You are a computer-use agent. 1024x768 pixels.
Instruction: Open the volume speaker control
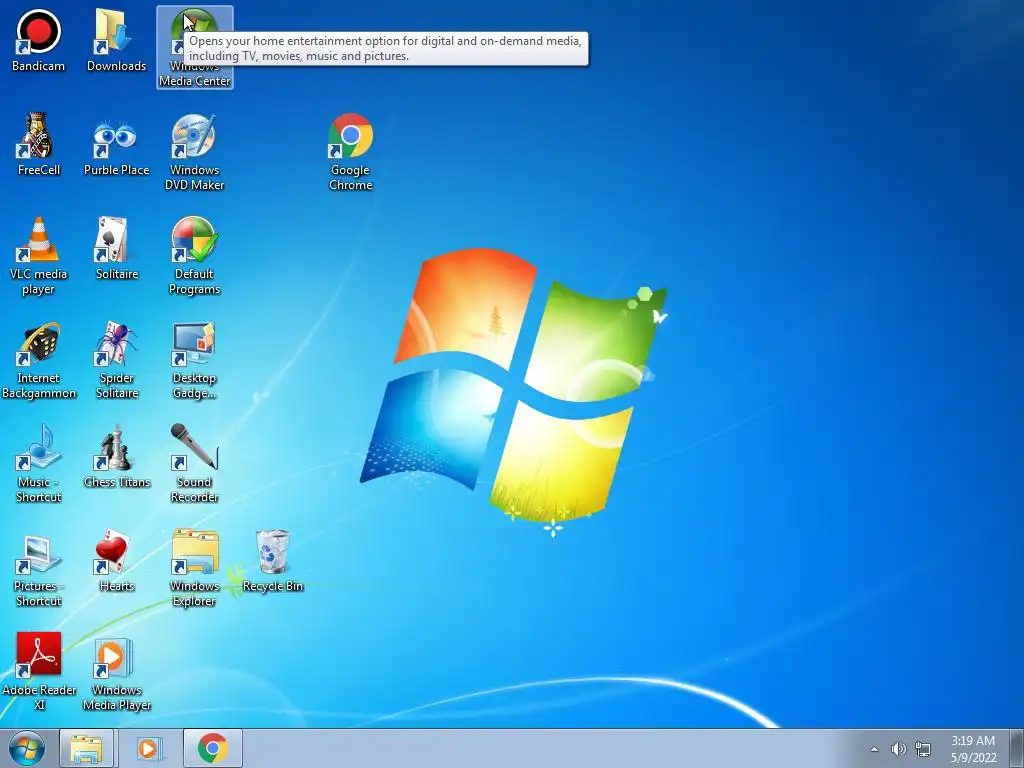tap(898, 749)
